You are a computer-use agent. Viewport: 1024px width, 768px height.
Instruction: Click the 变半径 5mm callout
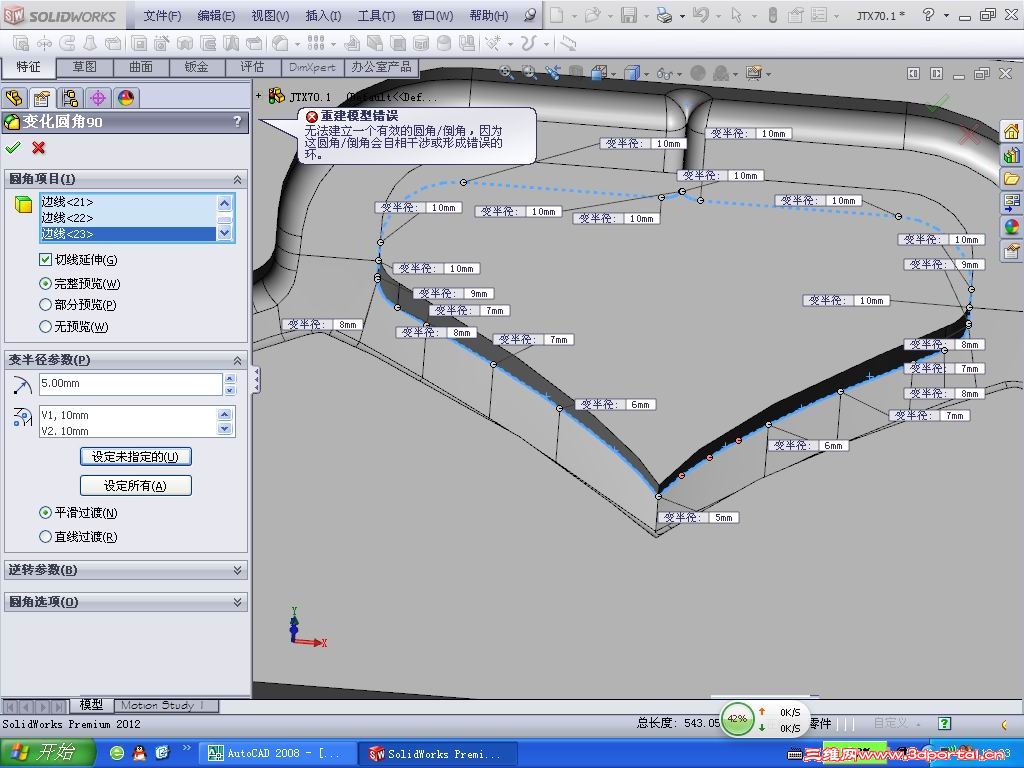click(697, 517)
